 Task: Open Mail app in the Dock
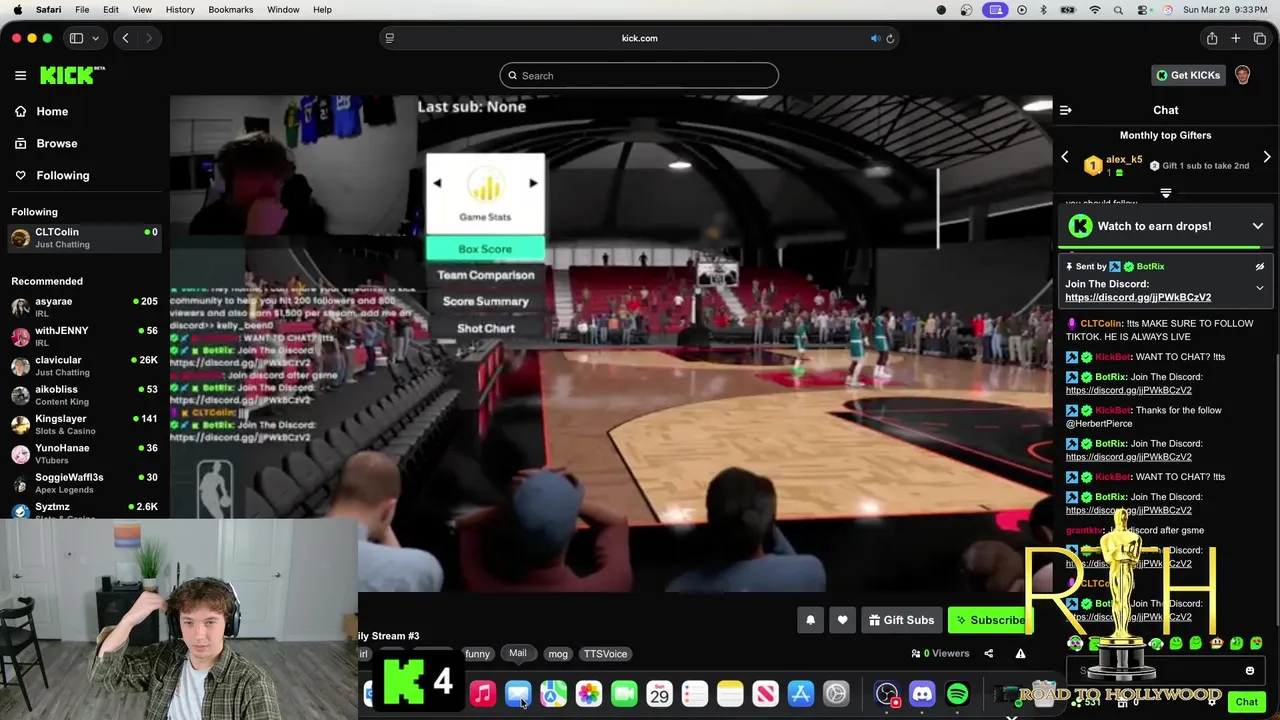click(518, 693)
